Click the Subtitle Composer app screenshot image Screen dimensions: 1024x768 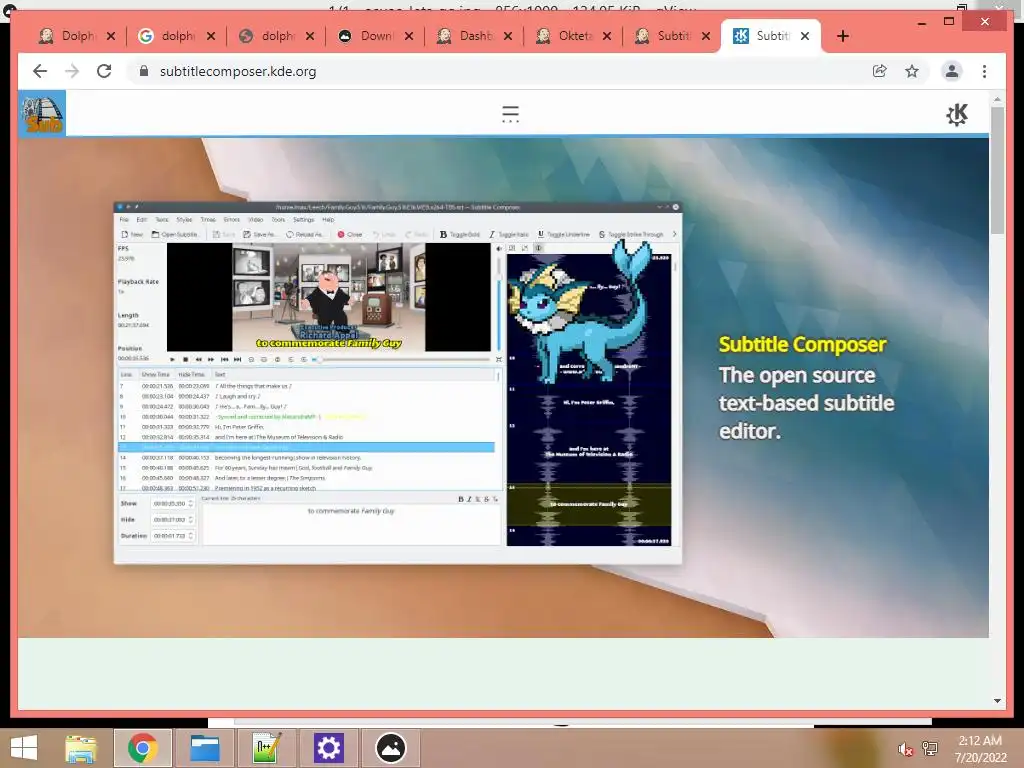coord(398,383)
